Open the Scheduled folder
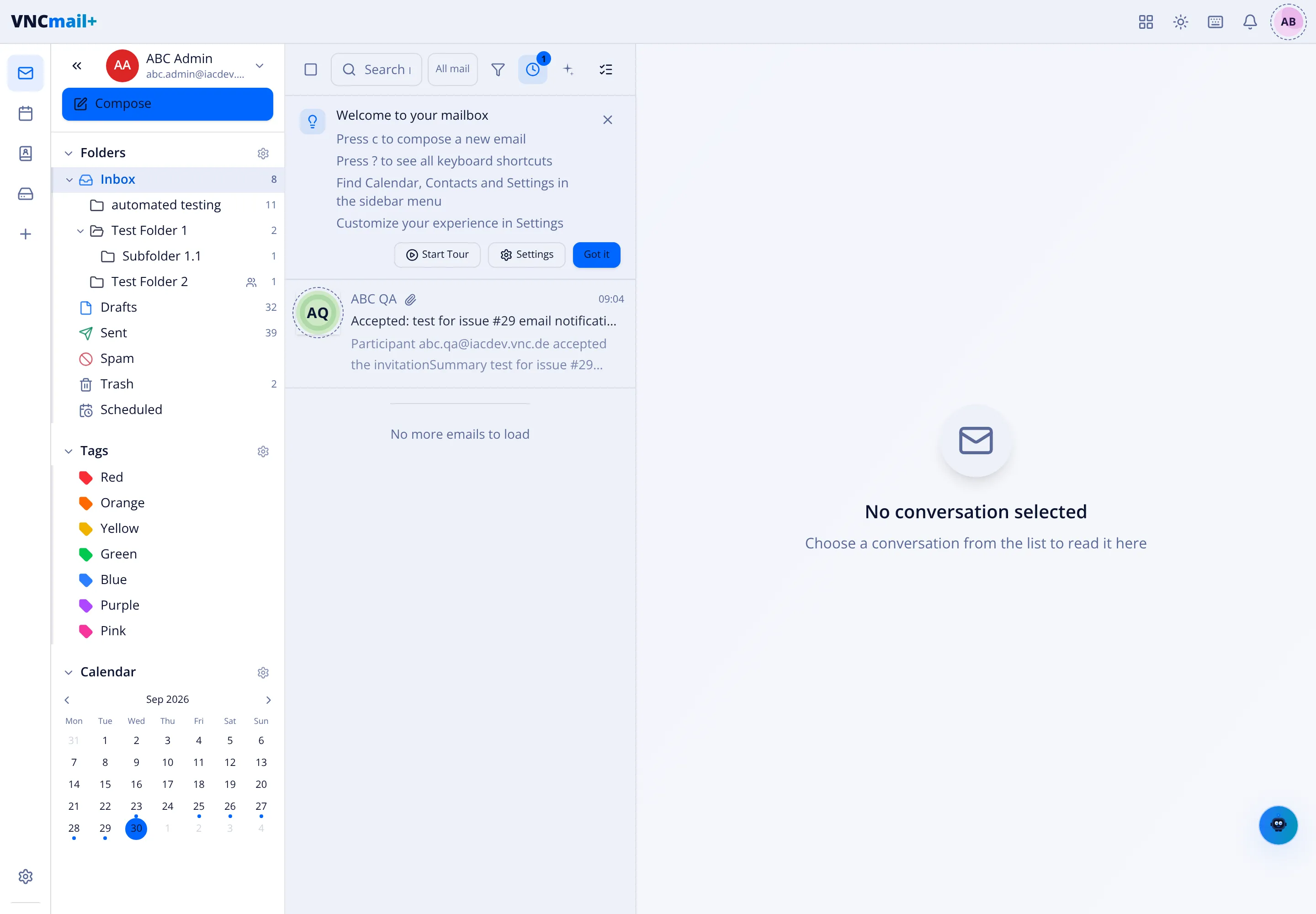The width and height of the screenshot is (1316, 914). (168, 409)
